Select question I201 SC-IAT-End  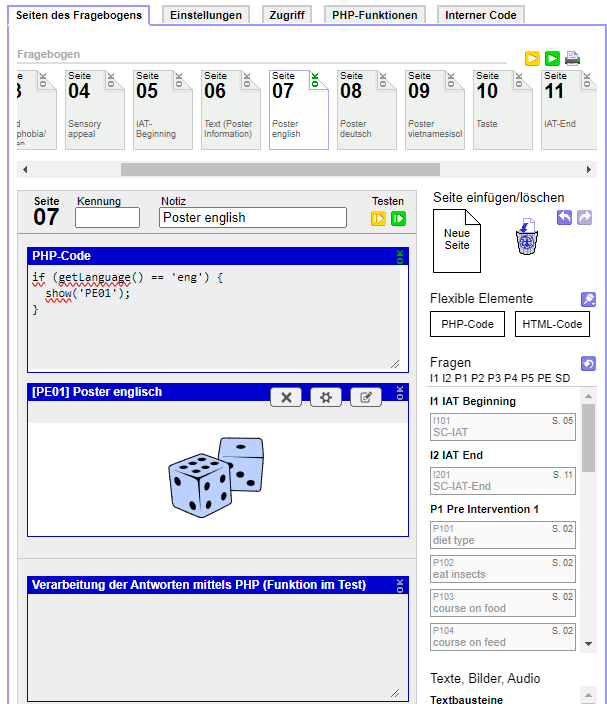(503, 481)
